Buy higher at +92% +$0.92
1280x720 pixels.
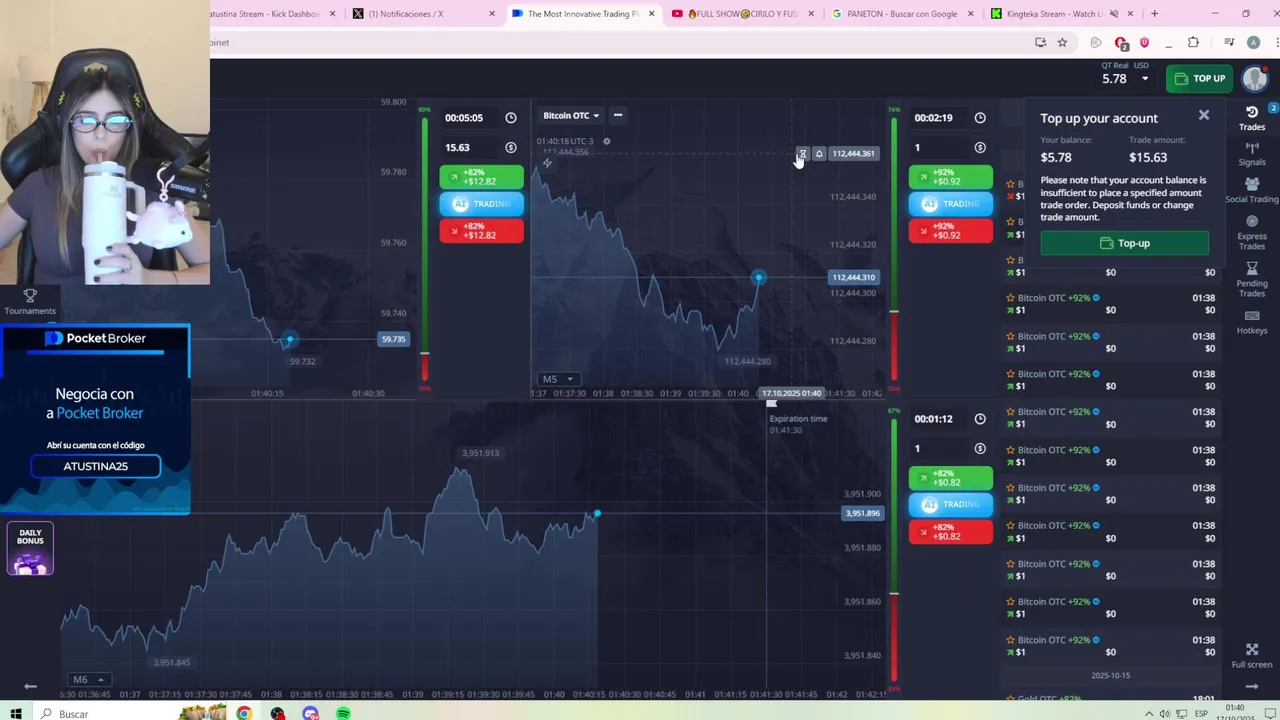(x=950, y=177)
